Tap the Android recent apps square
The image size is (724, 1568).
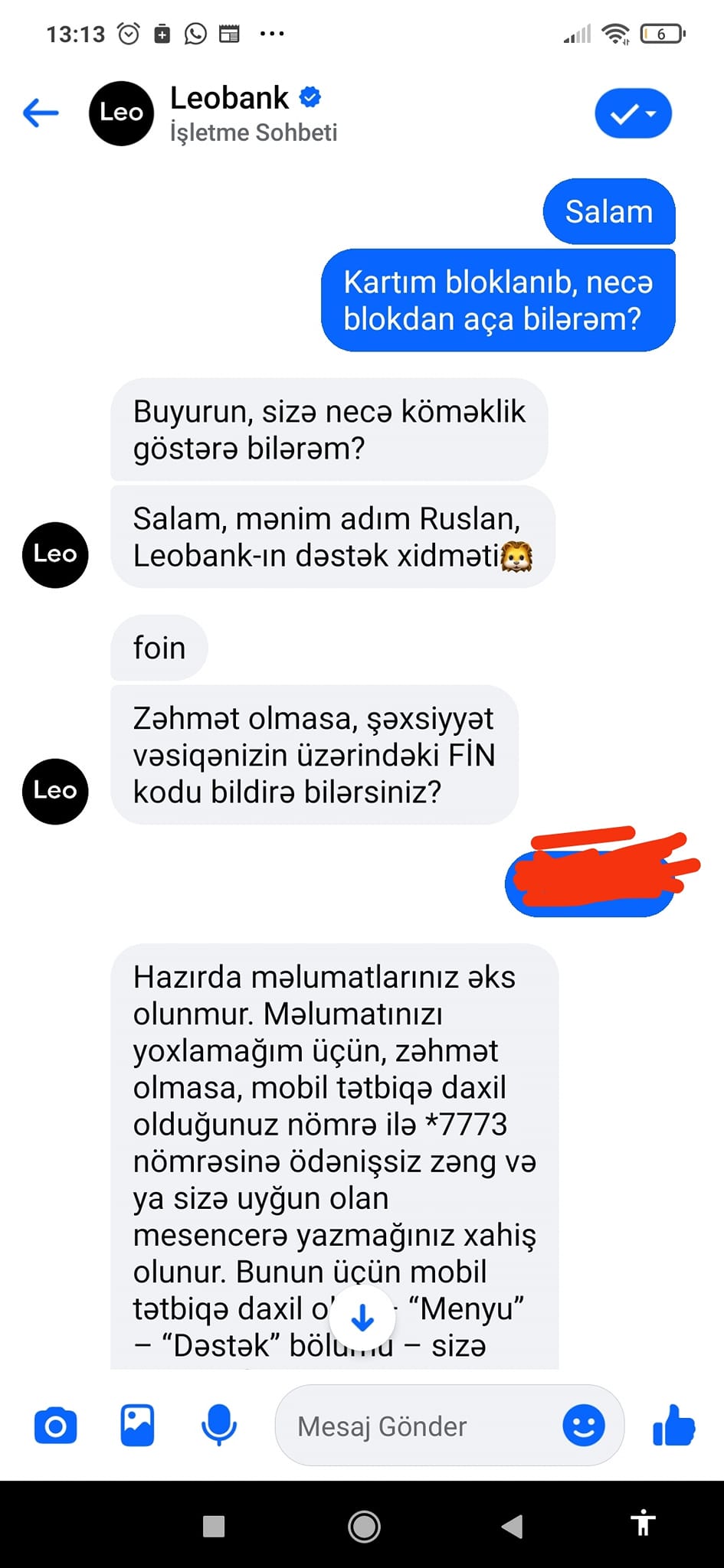(x=214, y=1527)
